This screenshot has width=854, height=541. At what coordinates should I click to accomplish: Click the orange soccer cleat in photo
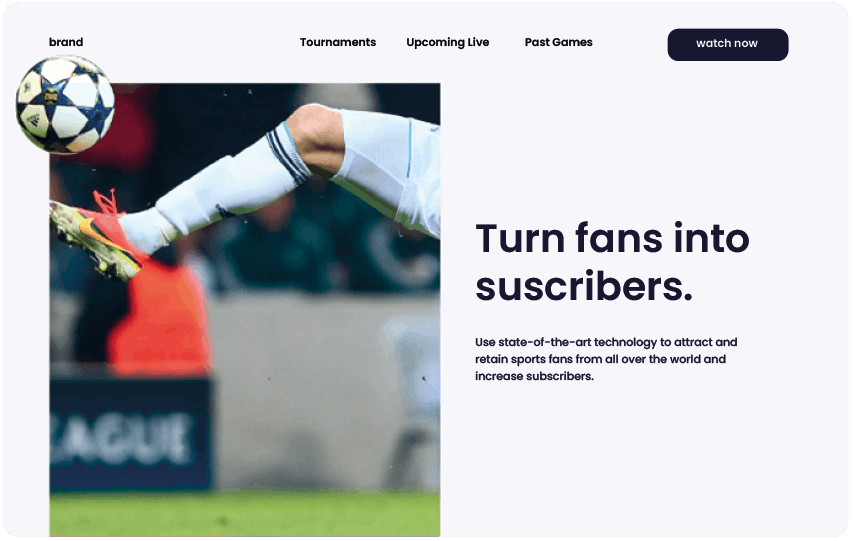click(95, 234)
